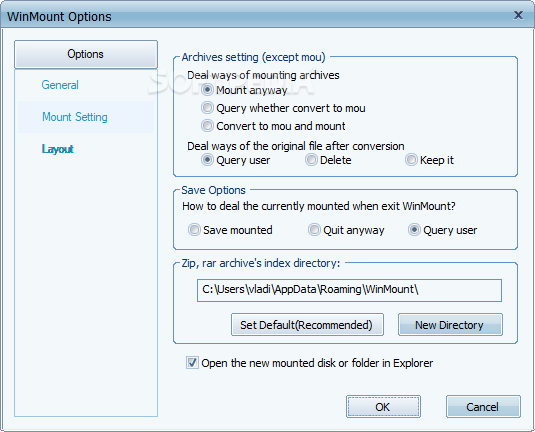Select Query user in Save Options
This screenshot has width=535, height=432.
coord(414,230)
